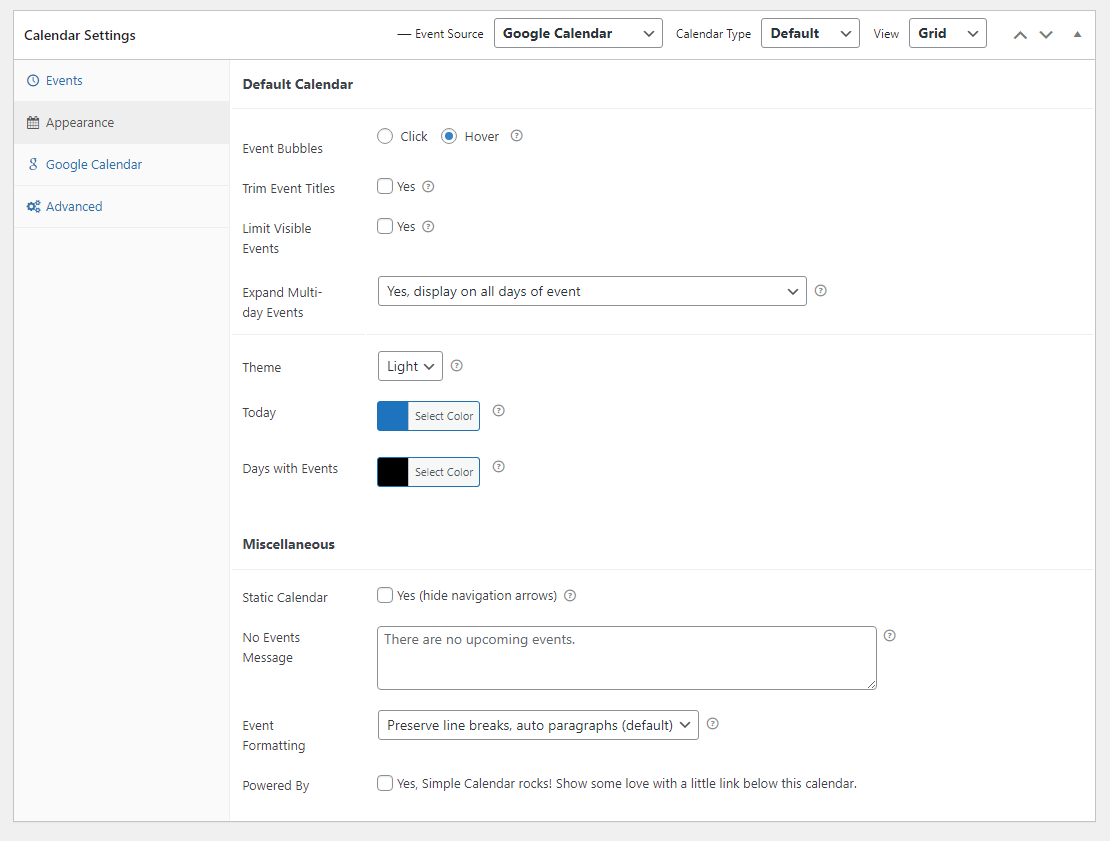This screenshot has width=1110, height=841.
Task: Click the Google Calendar icon in sidebar
Action: pos(33,164)
